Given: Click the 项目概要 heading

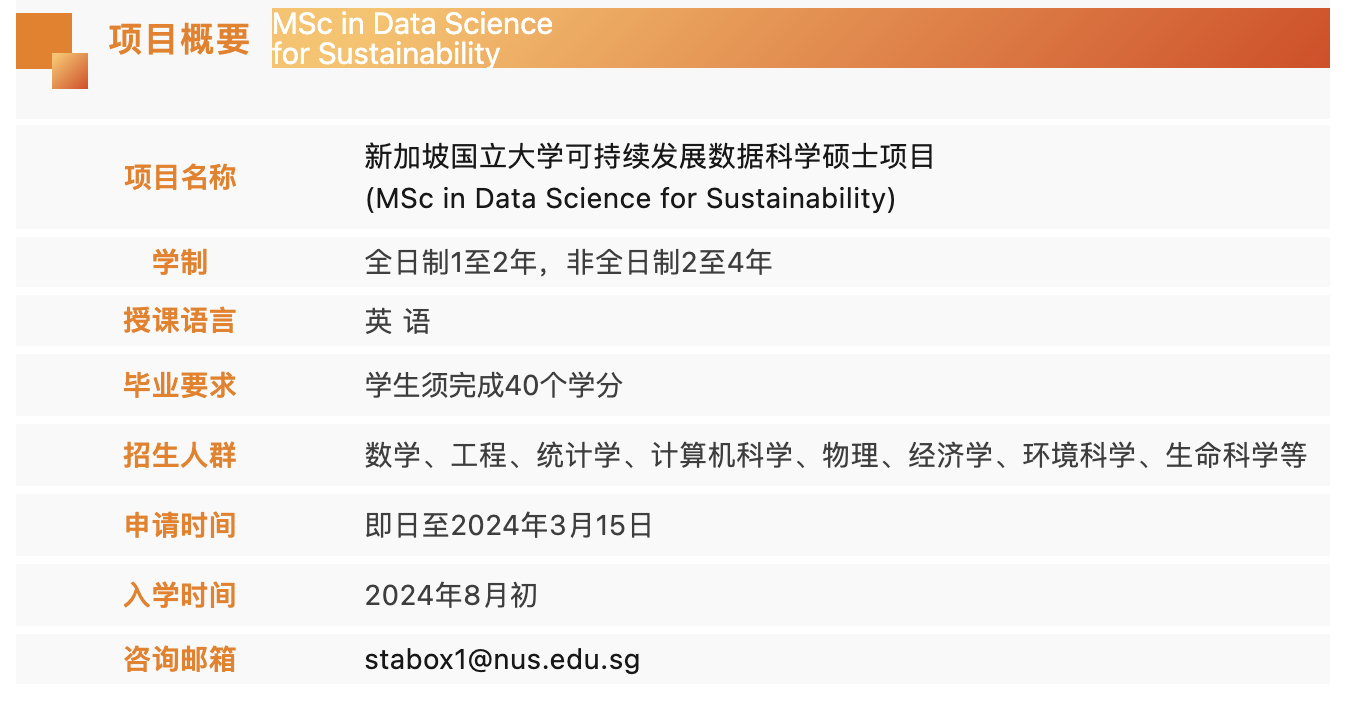Looking at the screenshot, I should 179,40.
